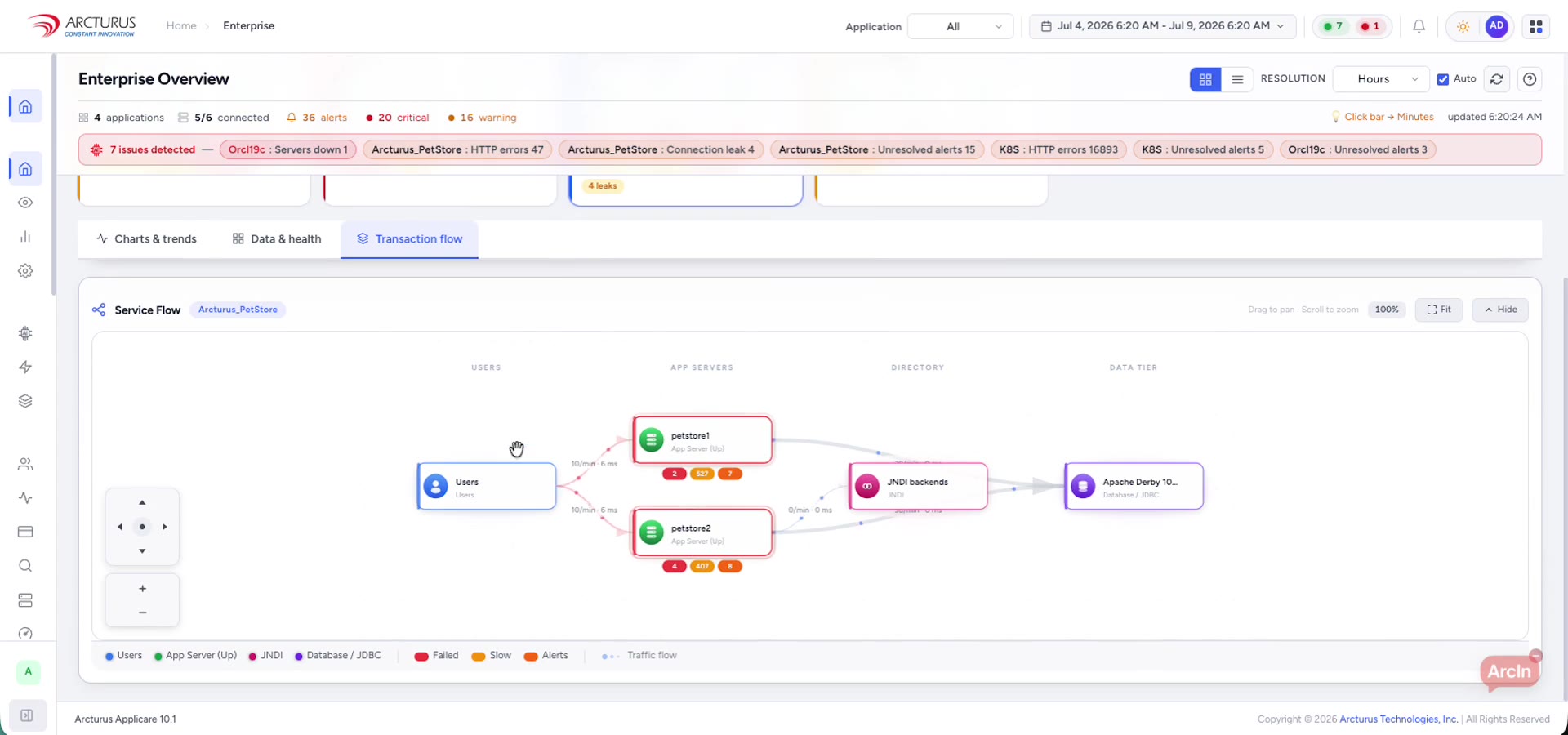Pan the flow diagram down arrow
1568x735 pixels.
(x=142, y=551)
